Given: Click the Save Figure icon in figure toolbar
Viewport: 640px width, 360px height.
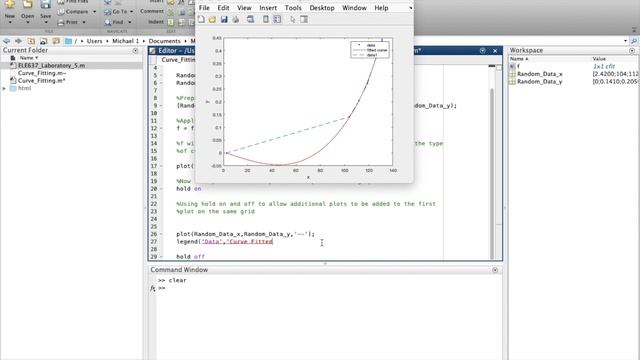Looking at the screenshot, I should pos(224,19).
